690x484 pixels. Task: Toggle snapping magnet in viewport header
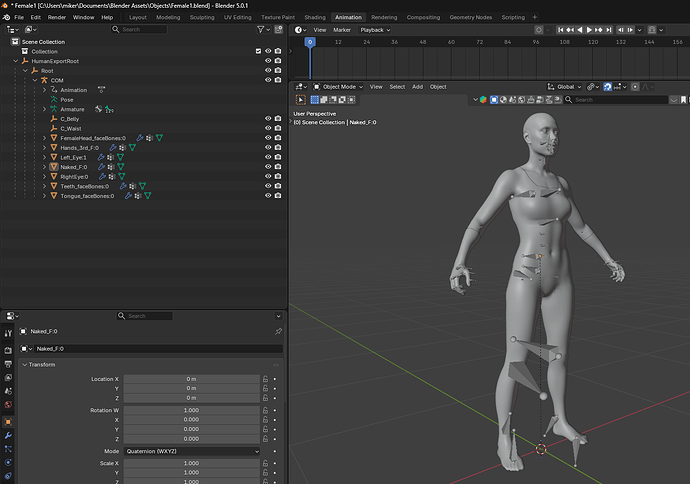coord(607,87)
